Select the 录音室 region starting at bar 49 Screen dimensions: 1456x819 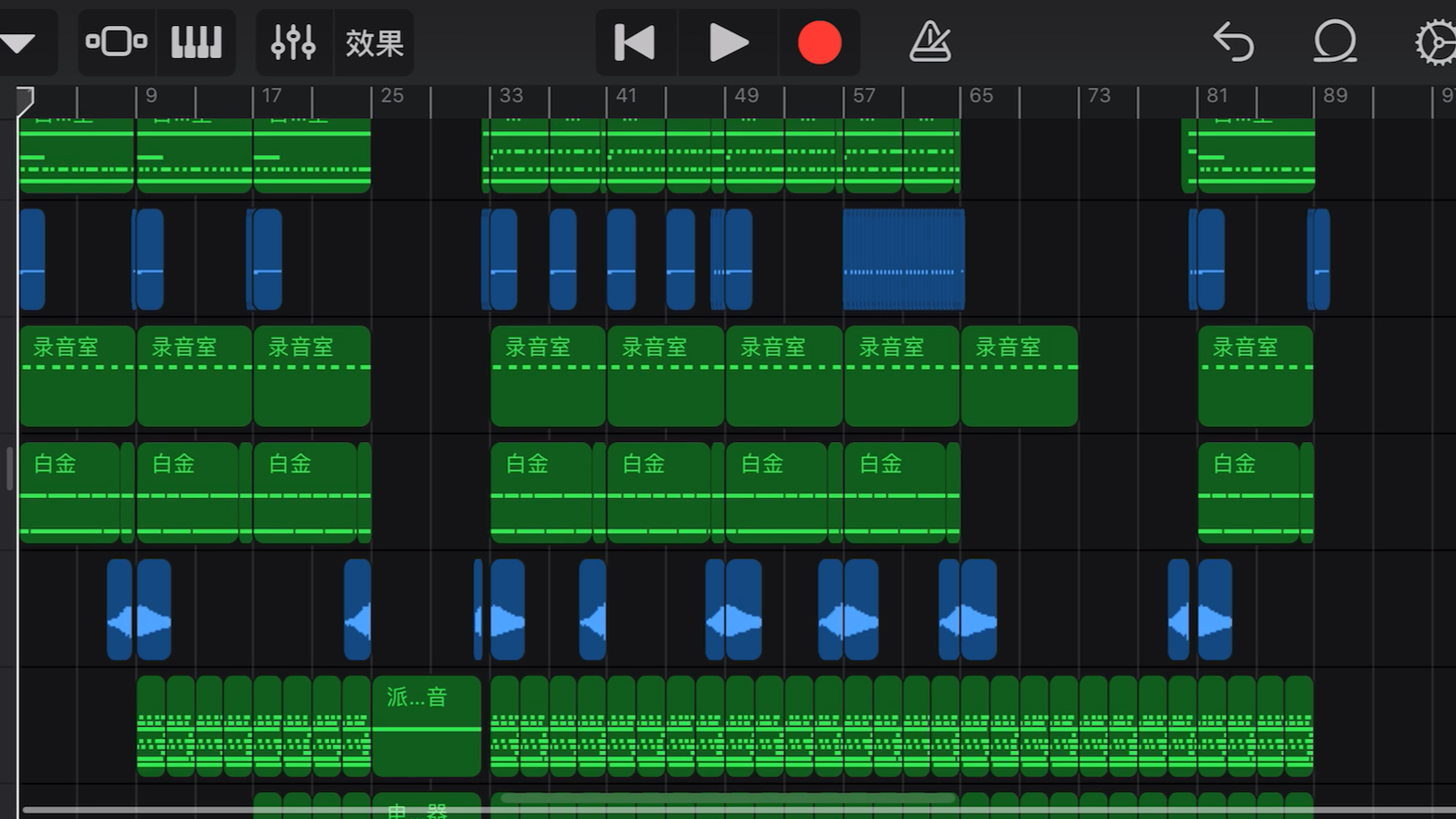point(784,376)
